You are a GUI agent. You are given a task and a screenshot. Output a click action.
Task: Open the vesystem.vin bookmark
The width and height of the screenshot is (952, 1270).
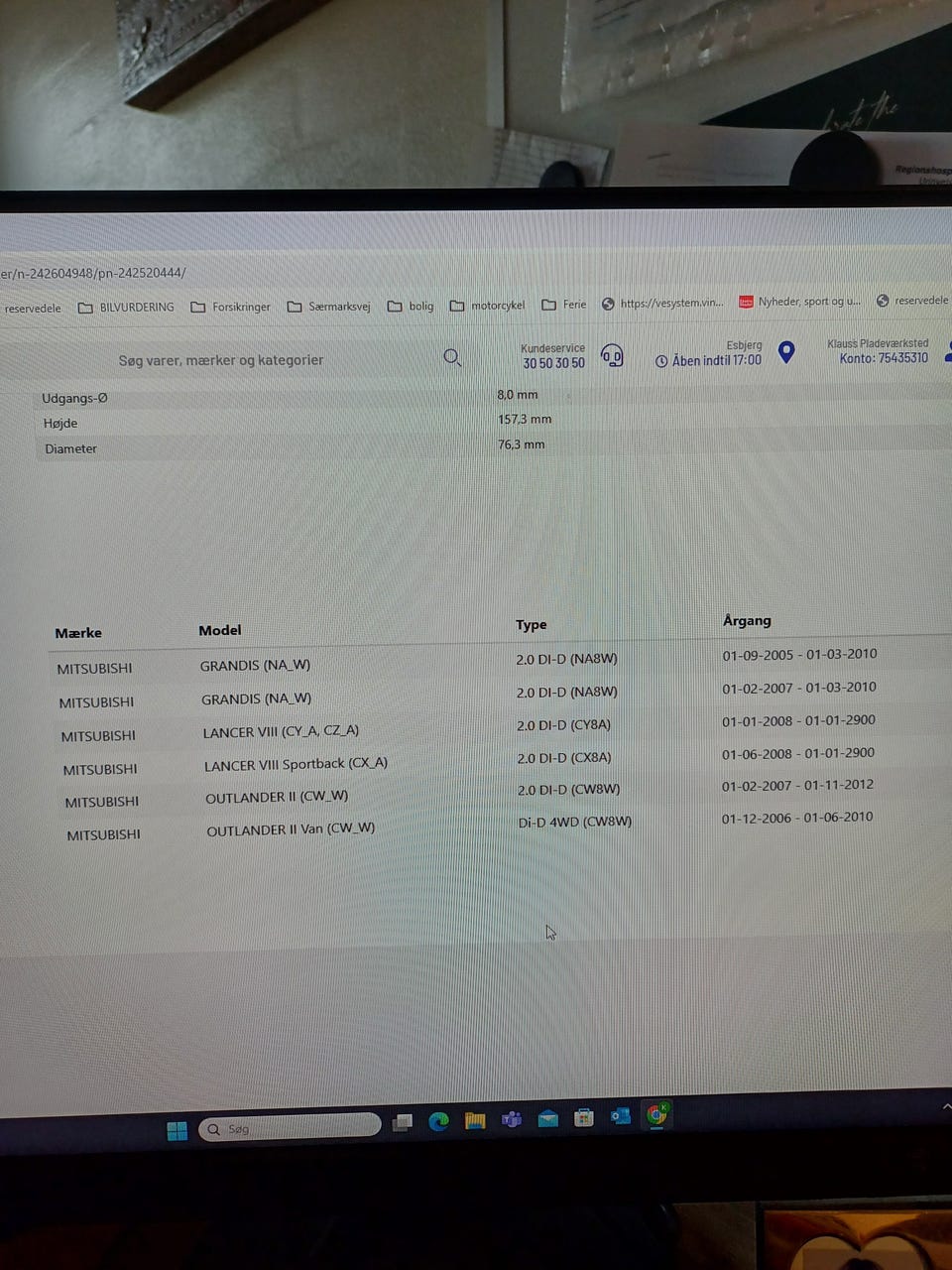click(x=662, y=304)
